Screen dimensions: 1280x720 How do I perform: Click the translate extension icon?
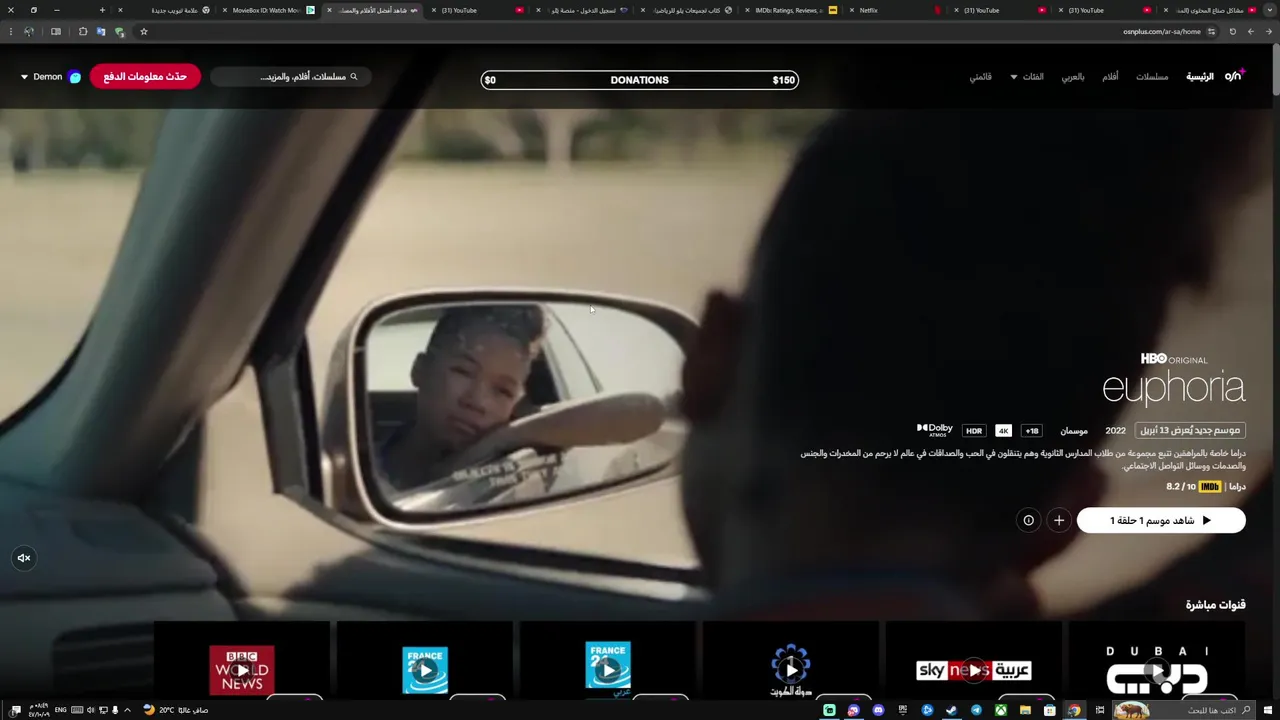point(100,31)
